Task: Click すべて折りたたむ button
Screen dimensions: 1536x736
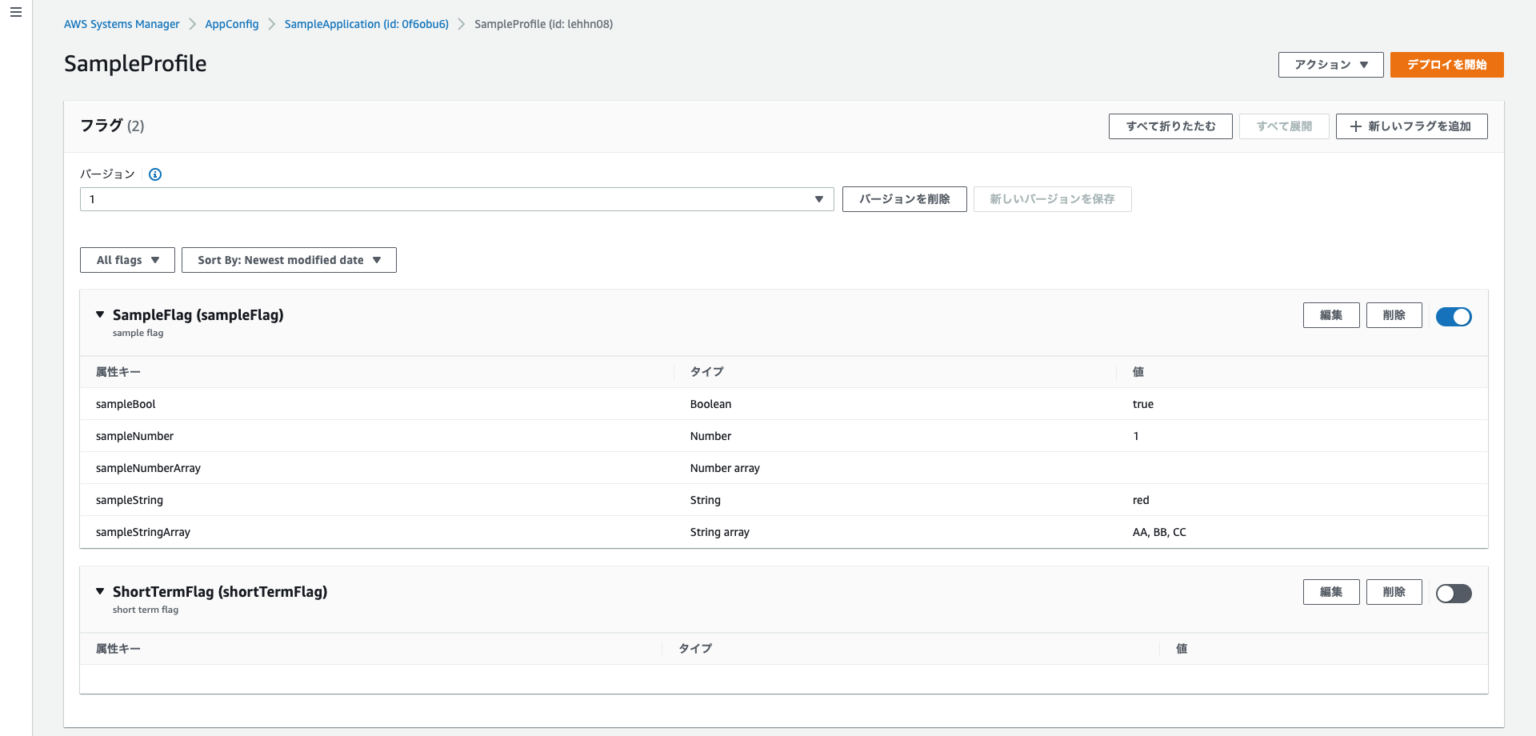Action: click(1170, 127)
